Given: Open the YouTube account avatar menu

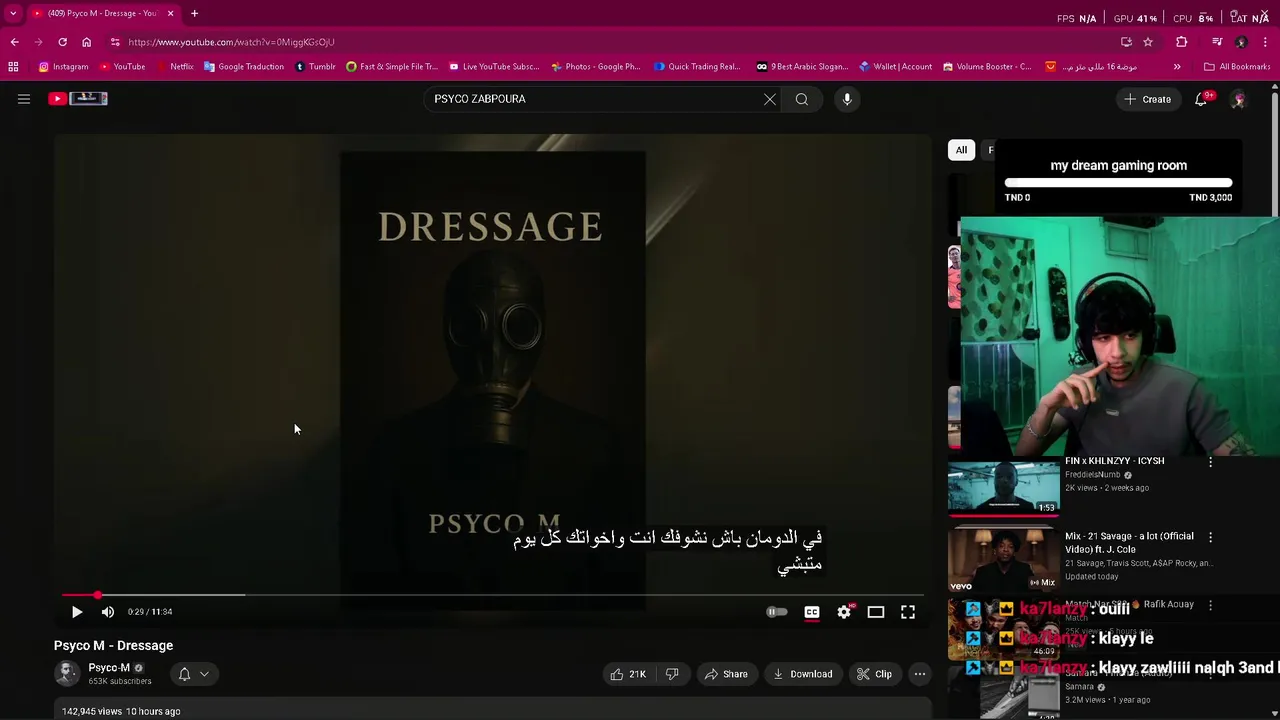Looking at the screenshot, I should 1238,100.
